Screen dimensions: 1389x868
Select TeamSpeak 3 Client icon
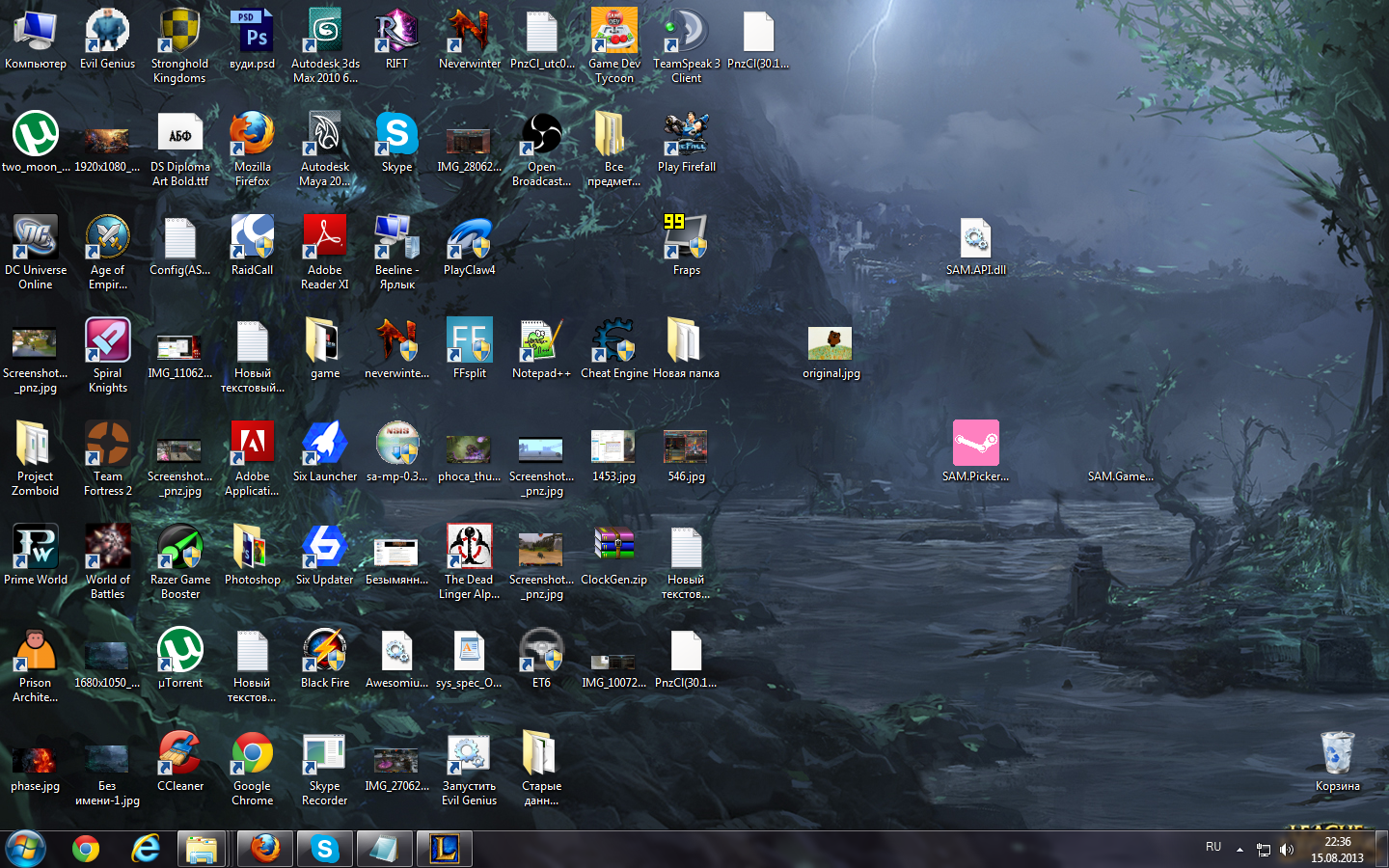(x=687, y=45)
